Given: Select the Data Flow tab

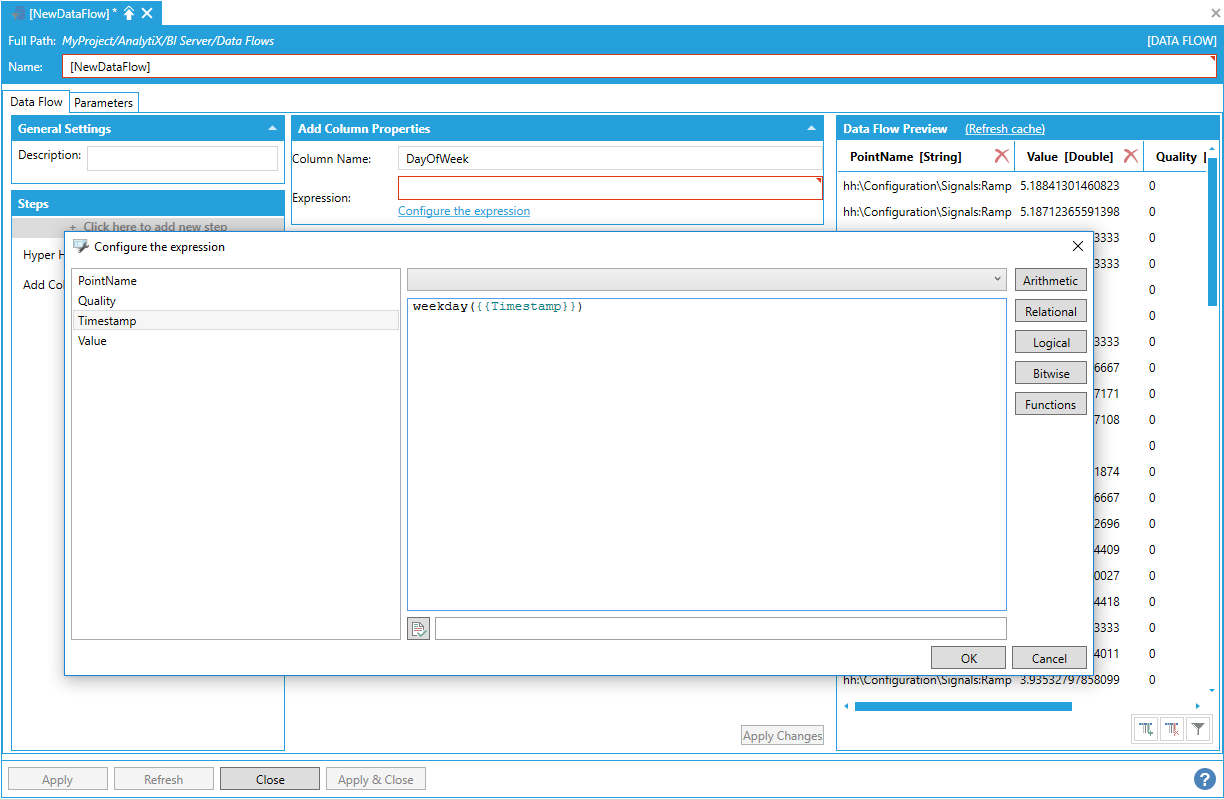Looking at the screenshot, I should pyautogui.click(x=37, y=102).
